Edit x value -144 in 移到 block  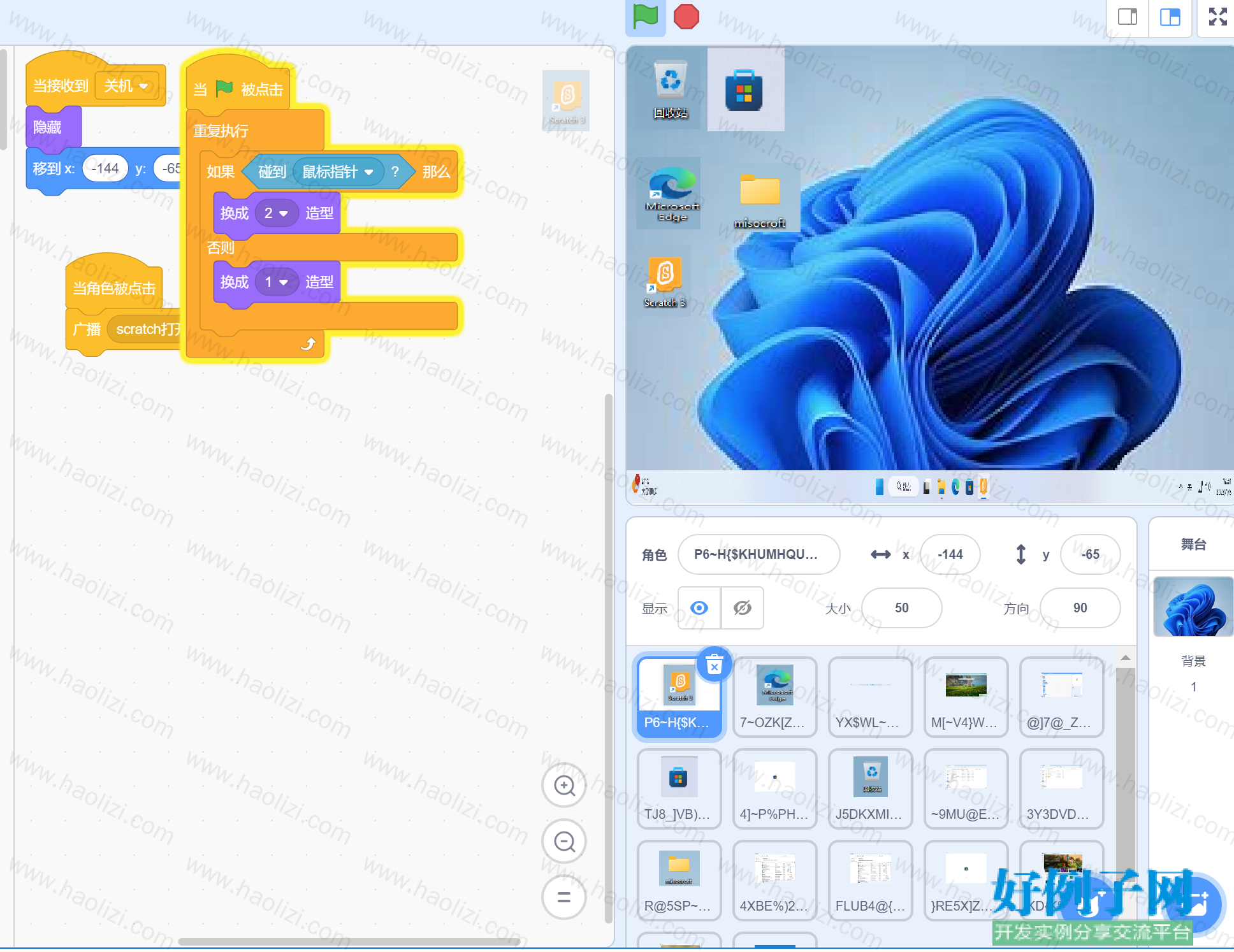pyautogui.click(x=105, y=169)
